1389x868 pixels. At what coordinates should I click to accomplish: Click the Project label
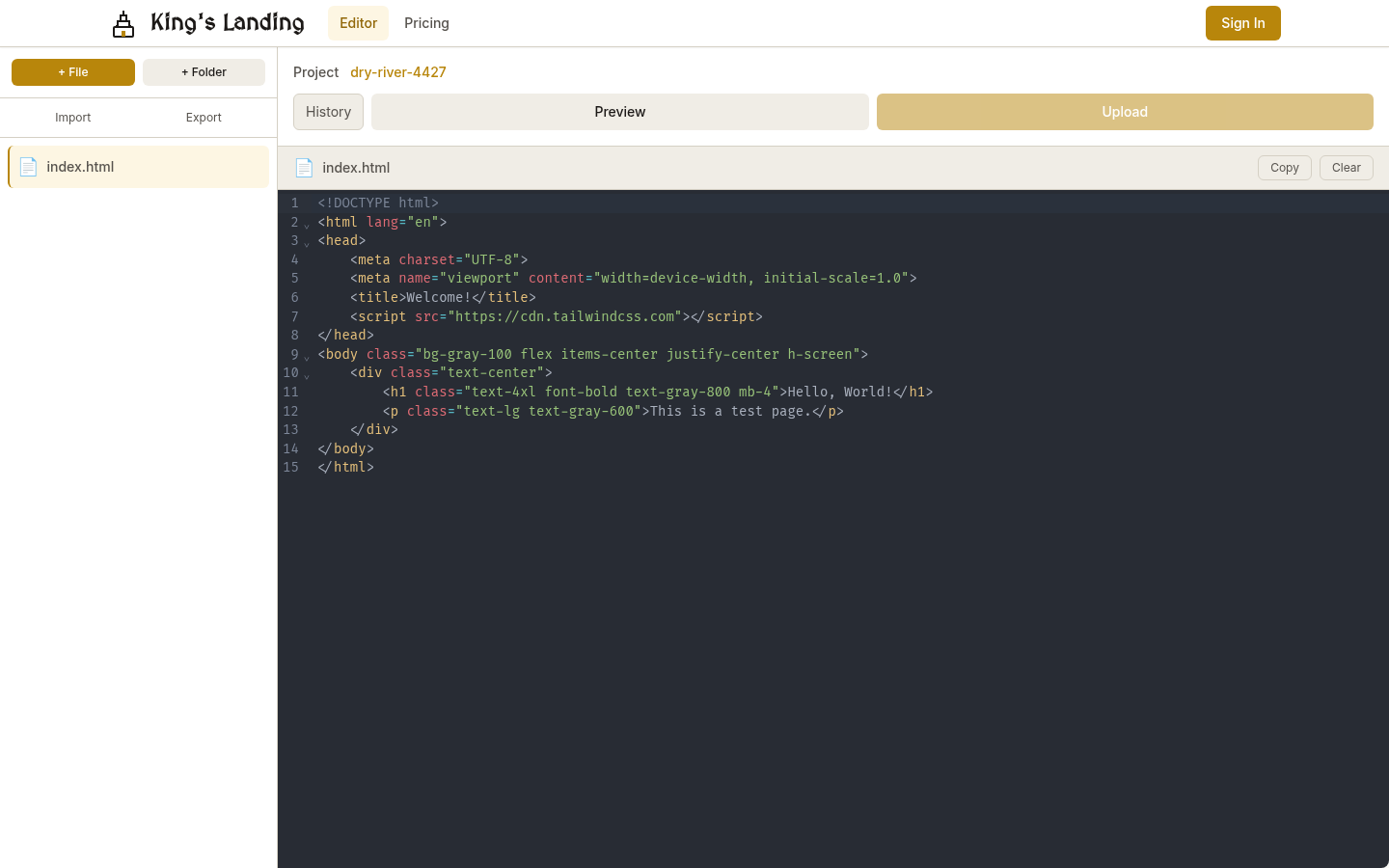[x=315, y=72]
